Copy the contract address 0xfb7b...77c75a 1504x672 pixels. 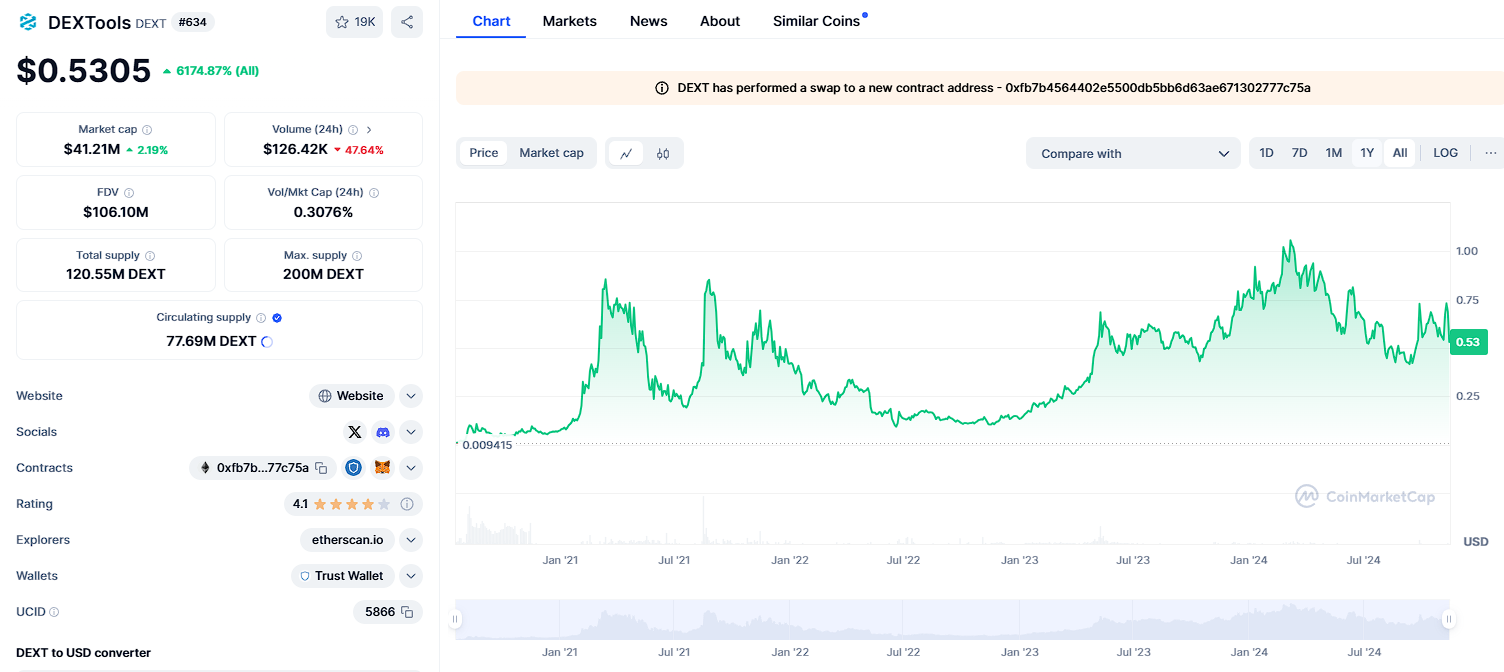pos(321,468)
